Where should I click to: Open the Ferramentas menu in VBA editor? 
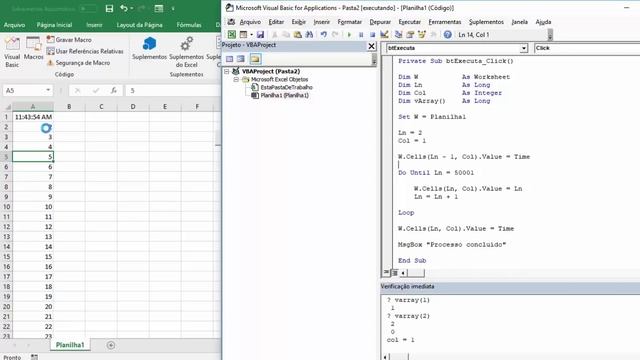pyautogui.click(x=444, y=22)
